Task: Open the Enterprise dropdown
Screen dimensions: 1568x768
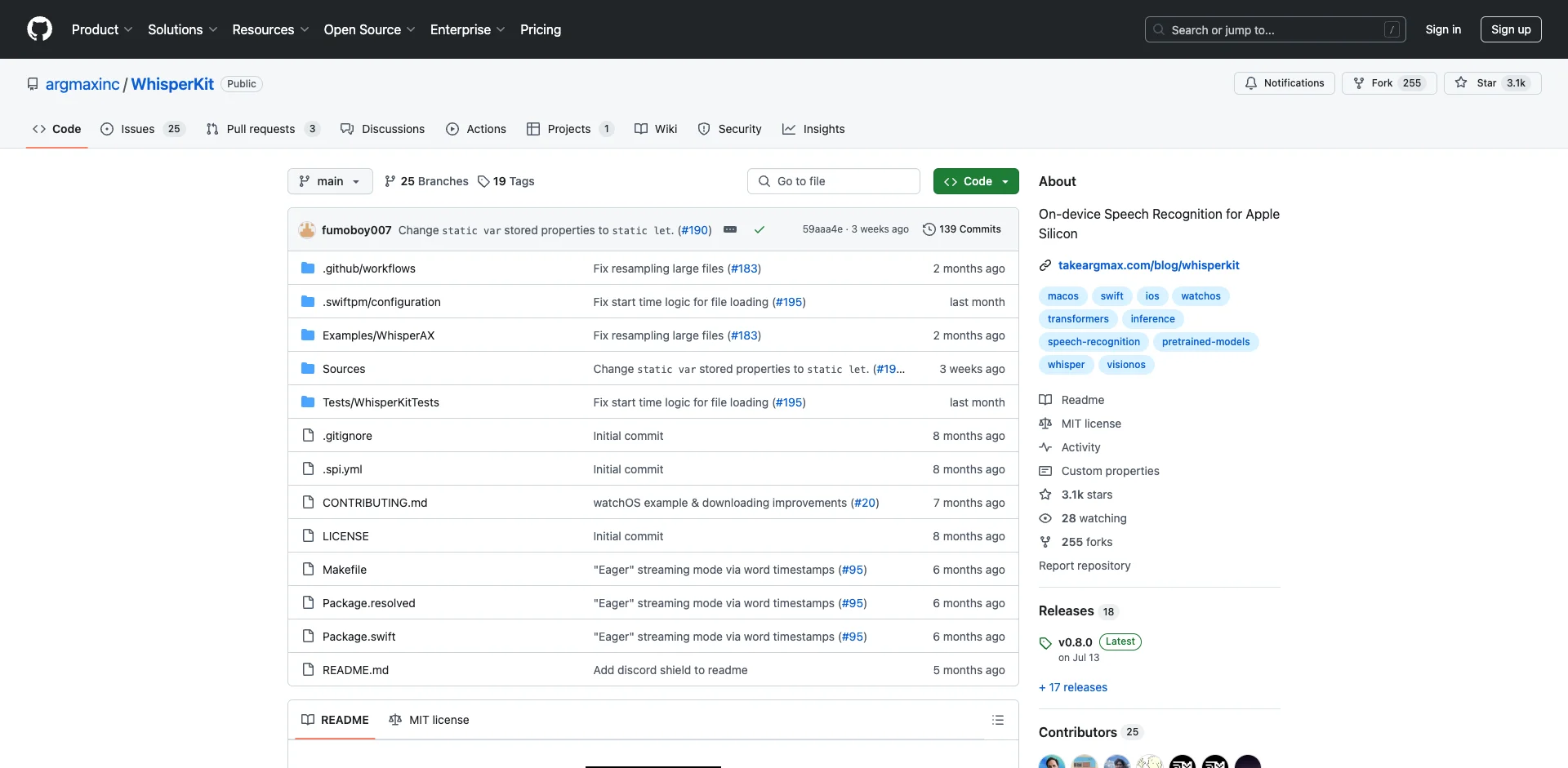Action: pyautogui.click(x=467, y=29)
